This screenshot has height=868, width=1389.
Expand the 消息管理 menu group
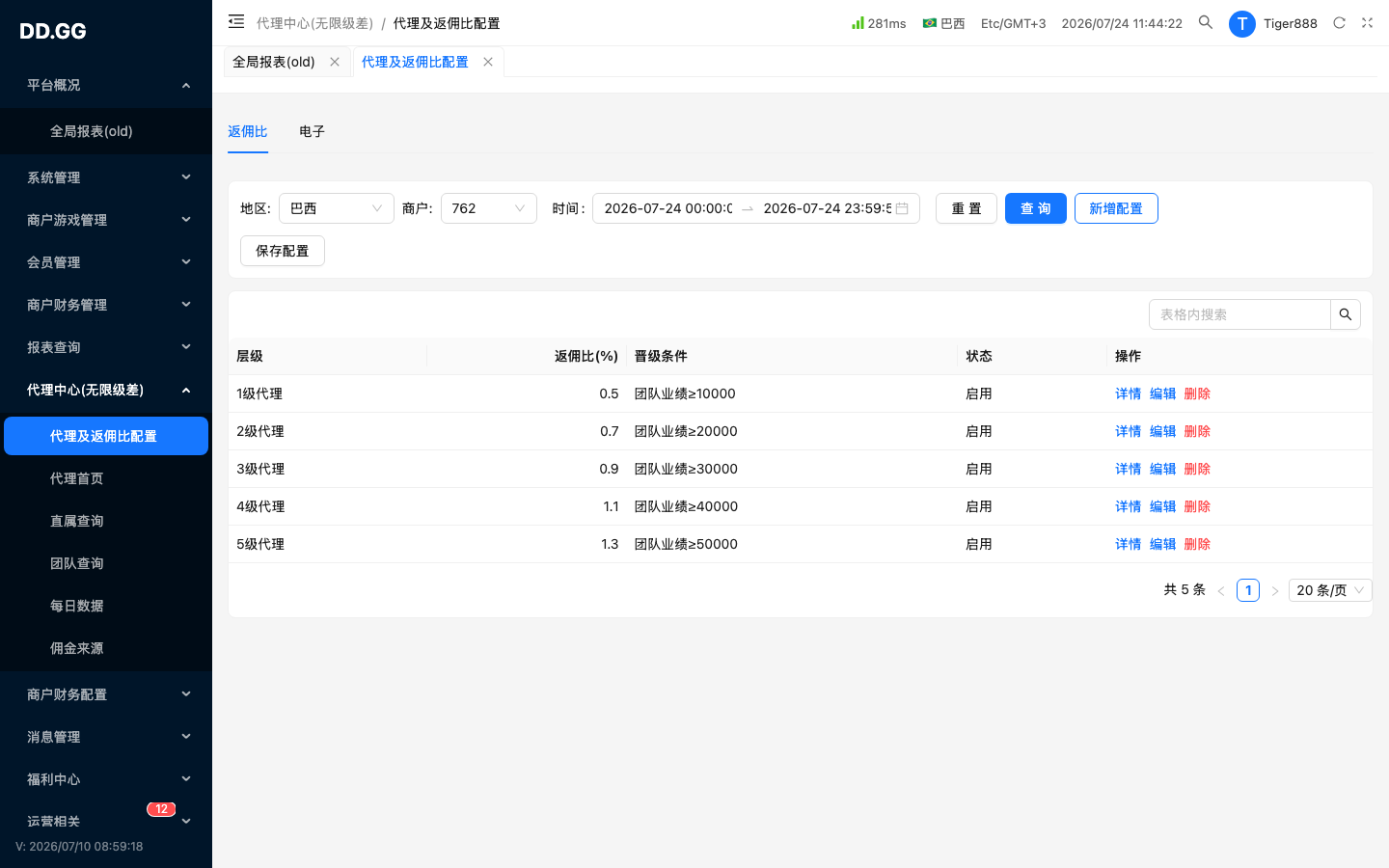[106, 737]
